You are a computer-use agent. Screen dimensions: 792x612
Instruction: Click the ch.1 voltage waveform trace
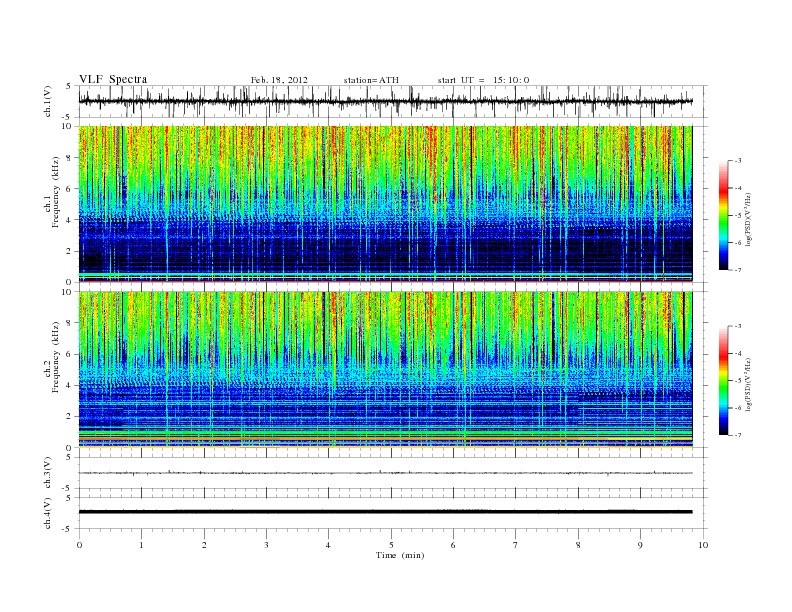(x=385, y=101)
